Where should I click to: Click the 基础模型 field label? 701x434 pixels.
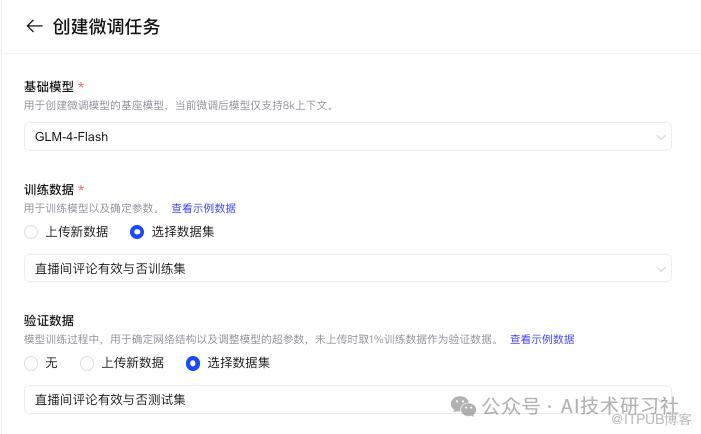(x=48, y=87)
